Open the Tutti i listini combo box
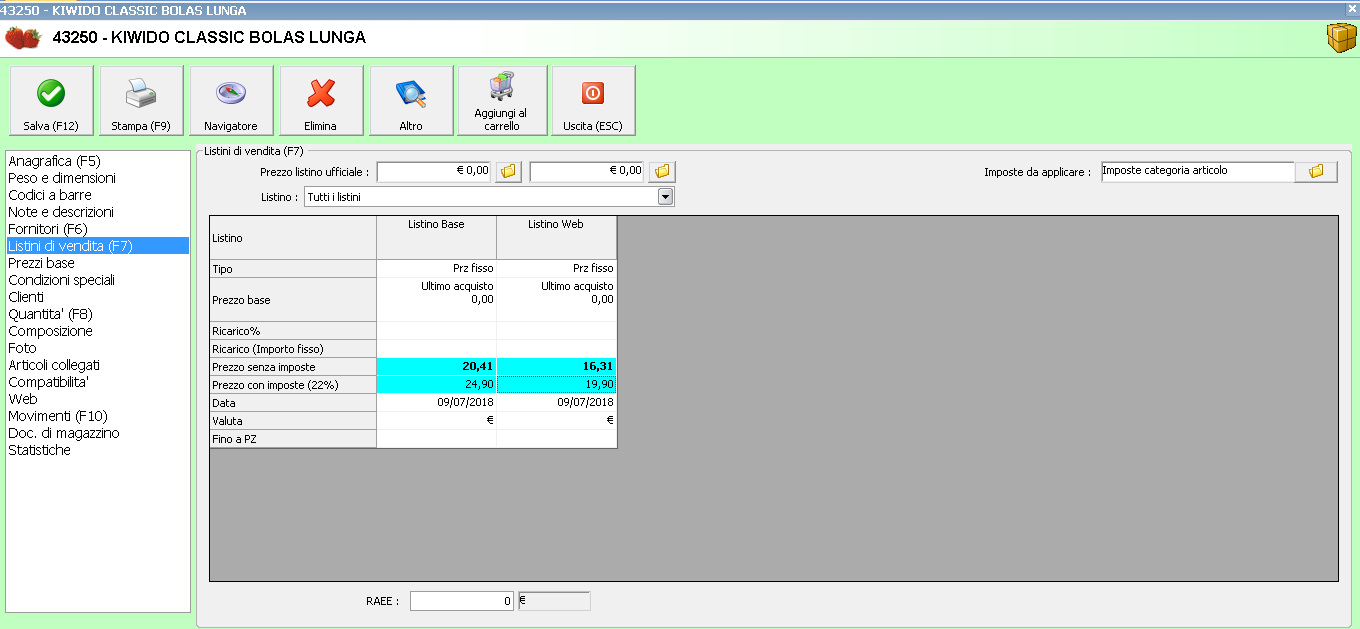The width and height of the screenshot is (1360, 629). 488,197
